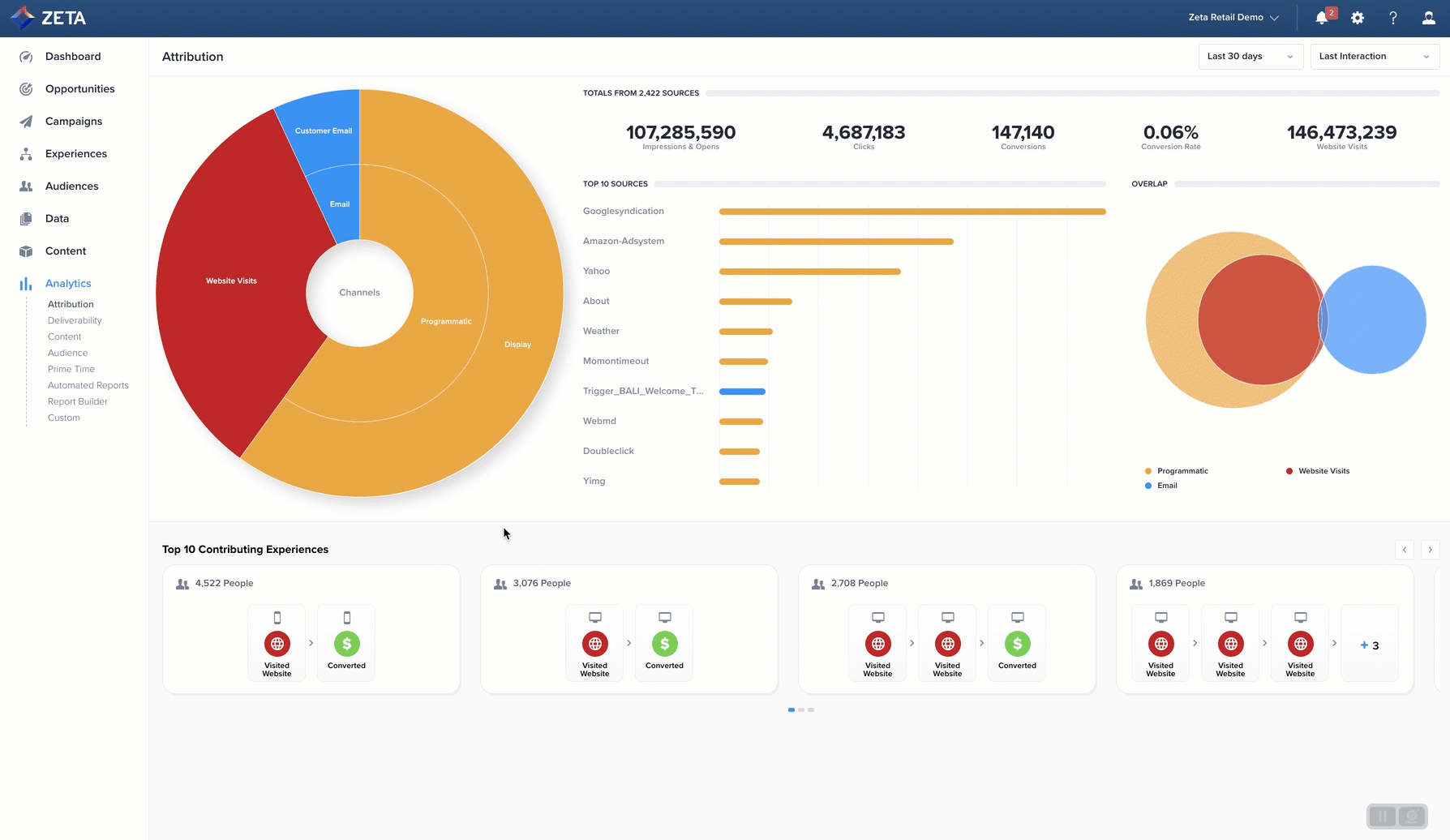
Task: Open the notifications bell icon
Action: [x=1321, y=18]
